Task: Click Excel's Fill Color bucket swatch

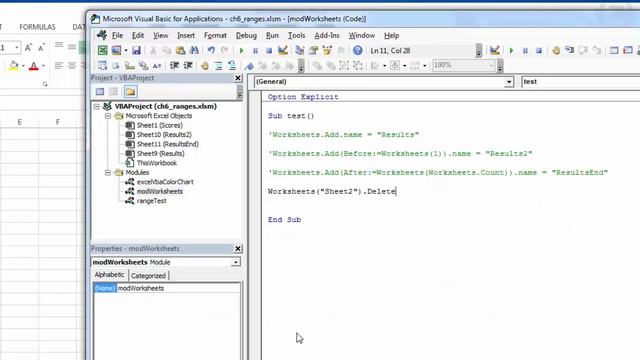Action: 13,66
